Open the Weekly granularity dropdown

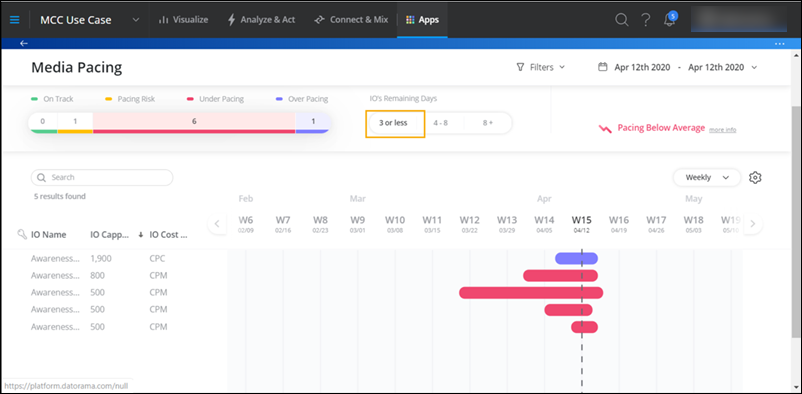click(x=706, y=178)
